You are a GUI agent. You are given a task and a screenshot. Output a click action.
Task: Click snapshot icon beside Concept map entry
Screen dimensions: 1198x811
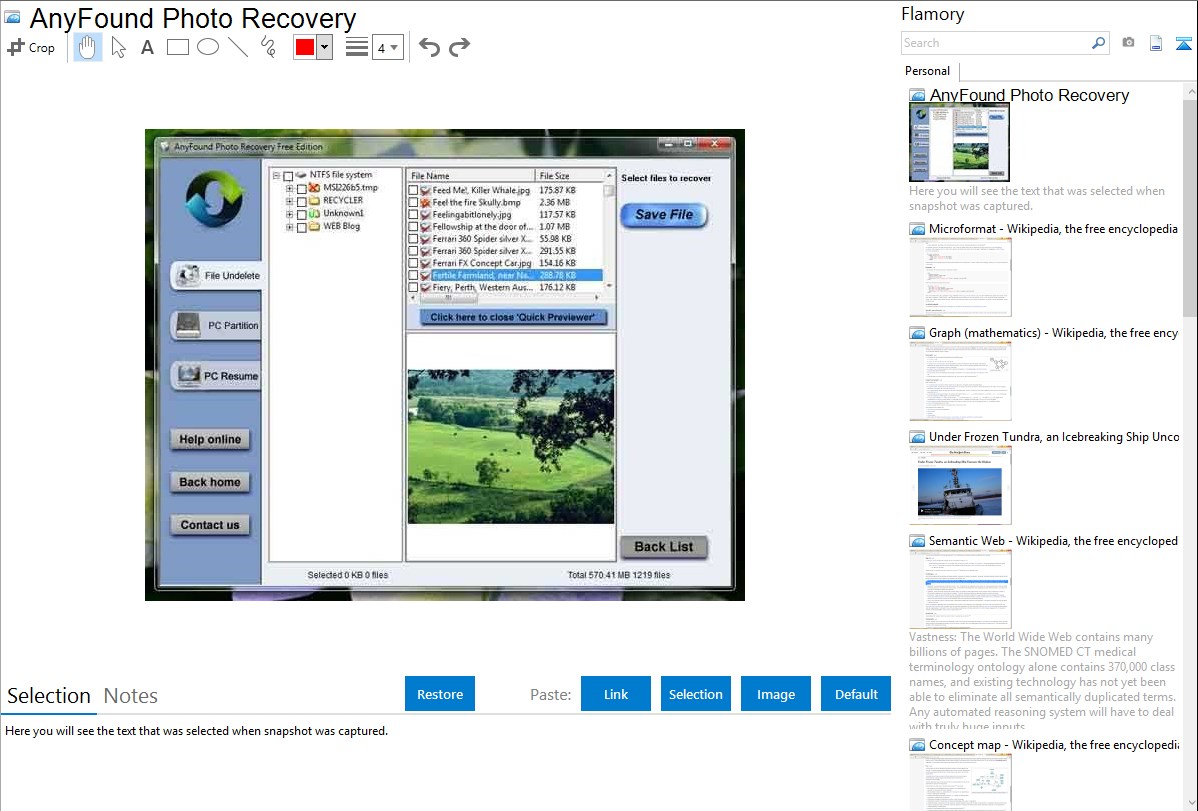917,745
